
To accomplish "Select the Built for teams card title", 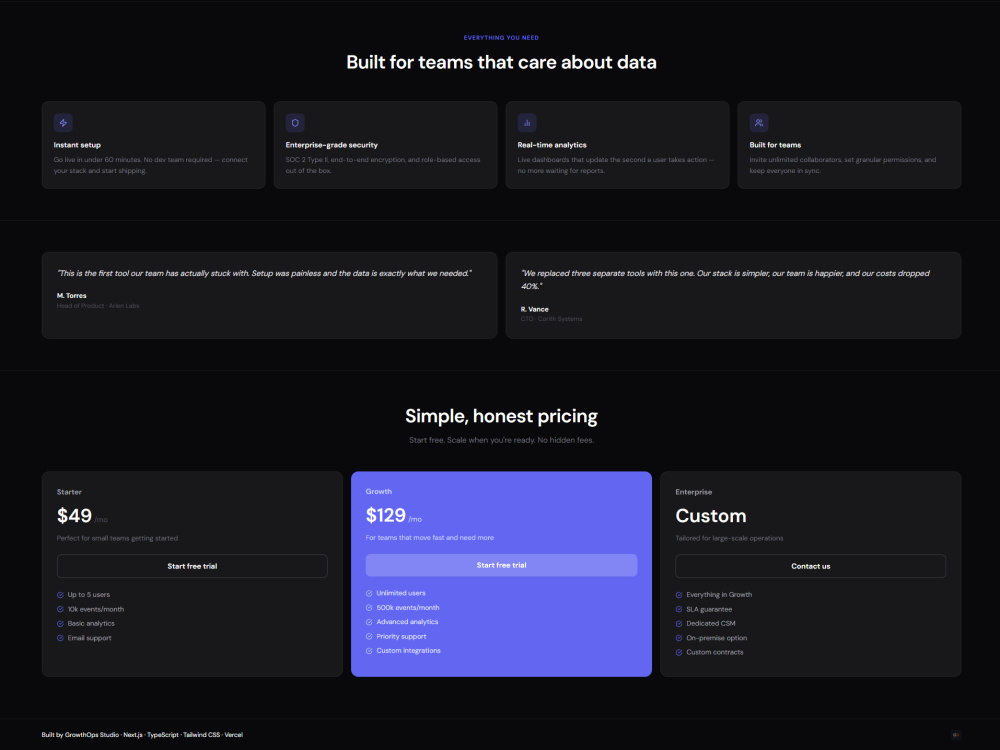I will coord(775,145).
